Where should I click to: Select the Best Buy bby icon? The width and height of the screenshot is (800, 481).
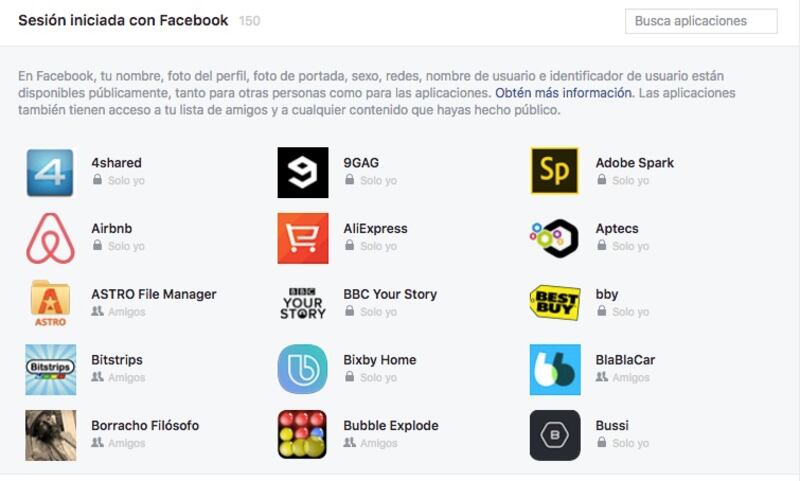[555, 302]
